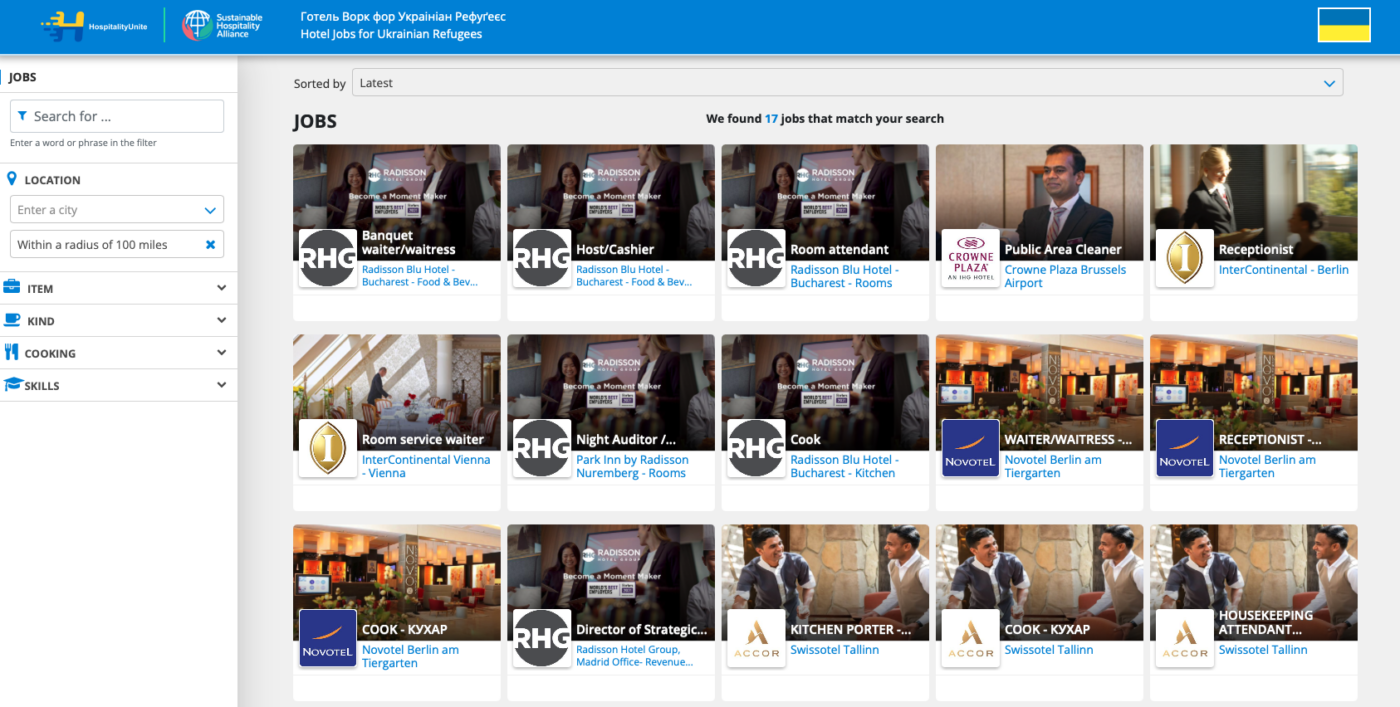Click the KIND coffee cup icon

pyautogui.click(x=12, y=320)
